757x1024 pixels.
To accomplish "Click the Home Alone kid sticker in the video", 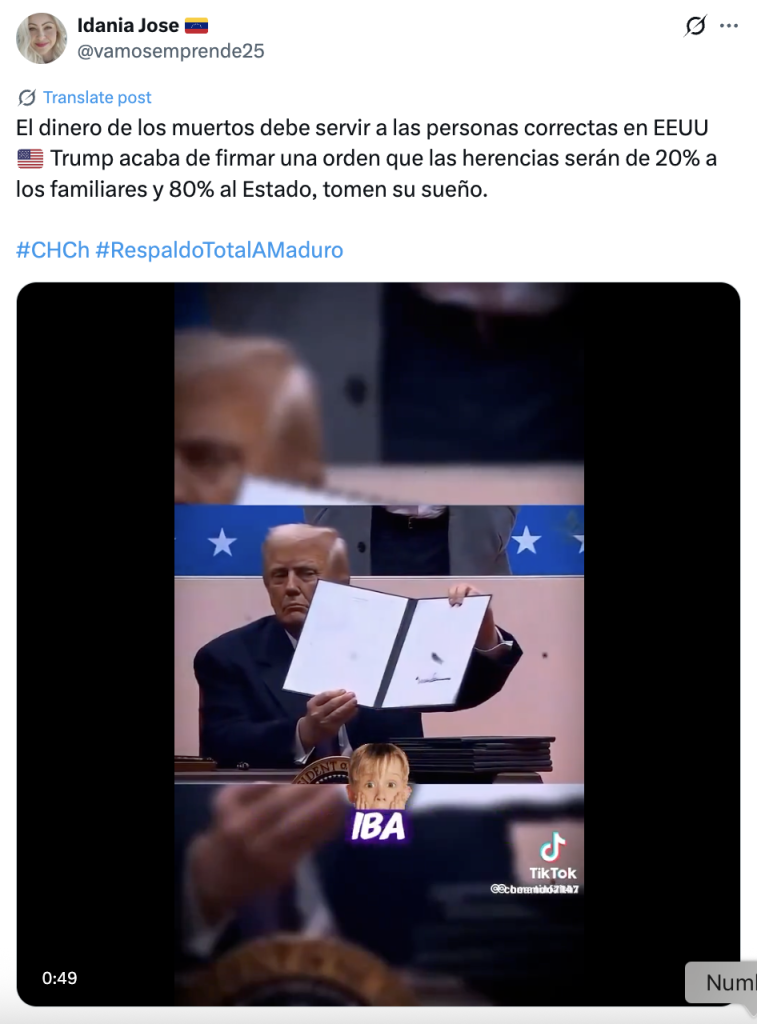I will tap(379, 777).
